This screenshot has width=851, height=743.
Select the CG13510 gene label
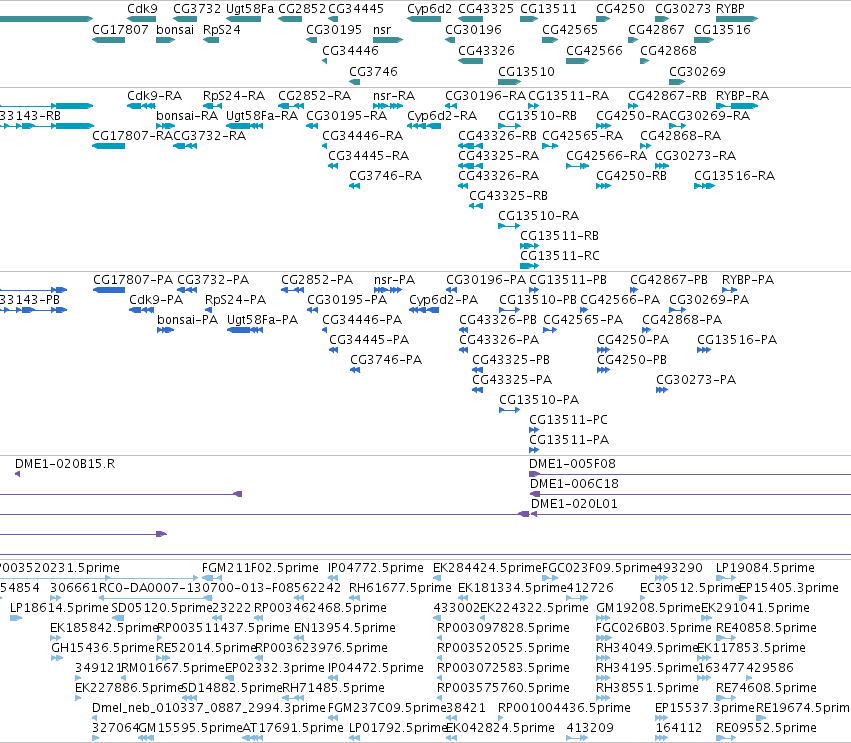pos(526,72)
